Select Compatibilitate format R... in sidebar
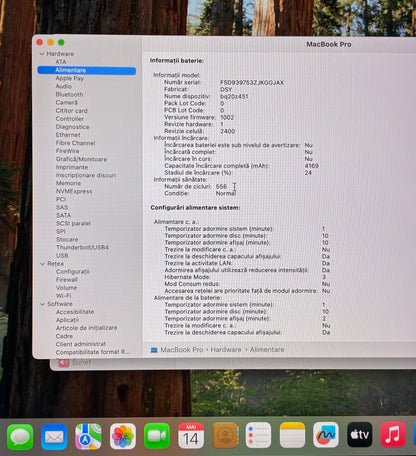This screenshot has width=416, height=456. [93, 352]
